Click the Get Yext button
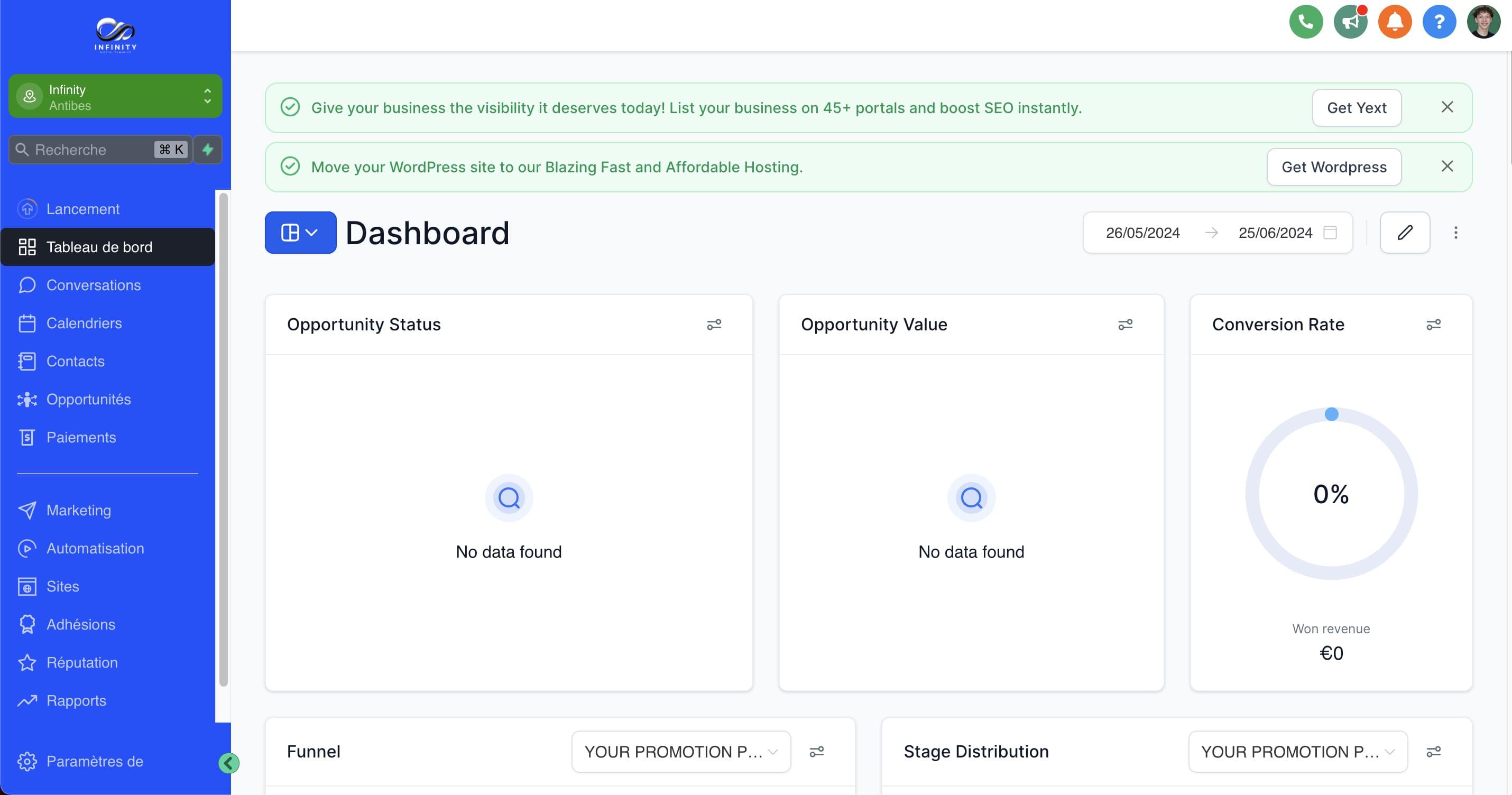This screenshot has height=795, width=1512. click(1357, 107)
